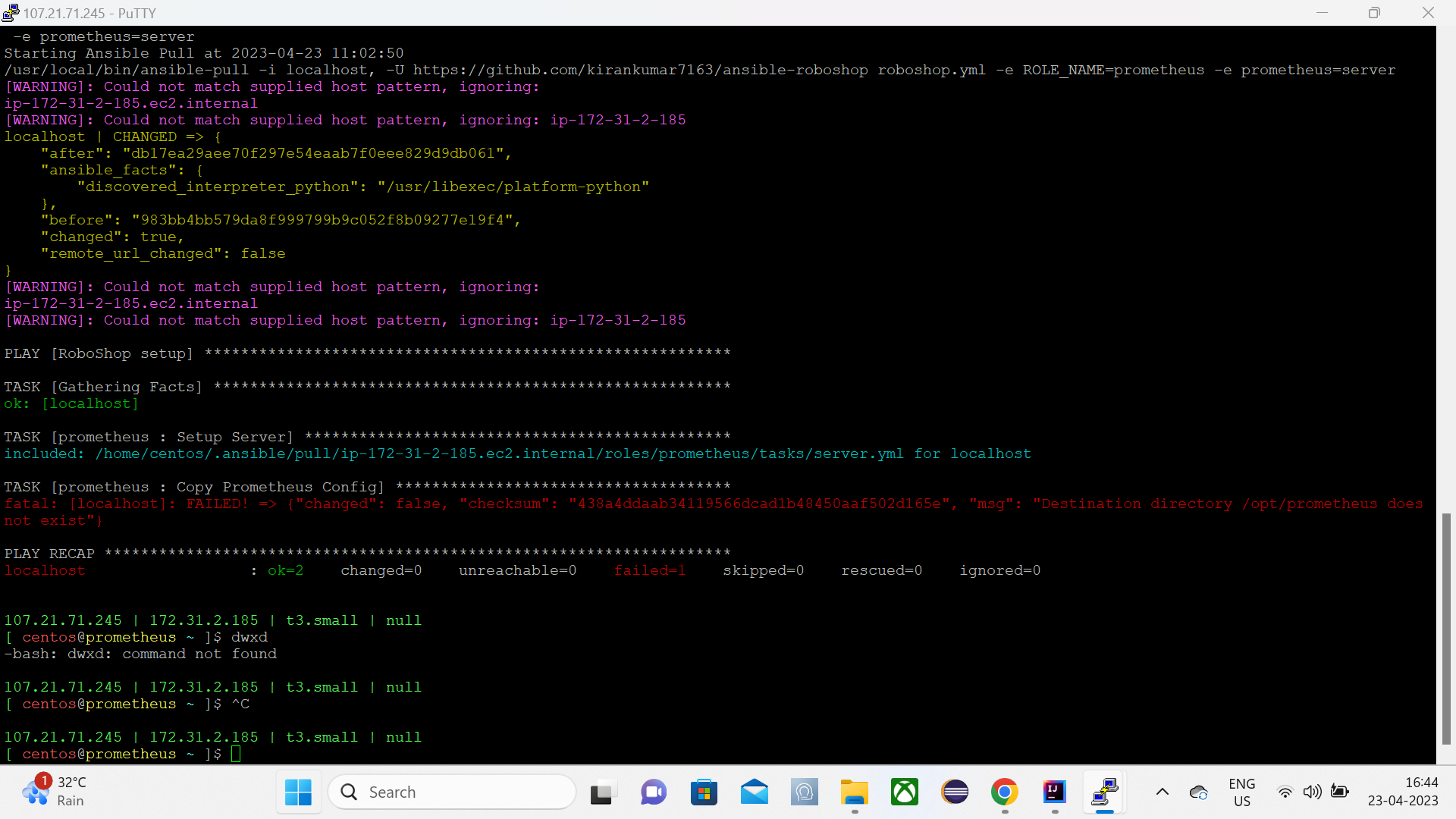Open File Explorer
The height and width of the screenshot is (819, 1456).
pos(855,792)
